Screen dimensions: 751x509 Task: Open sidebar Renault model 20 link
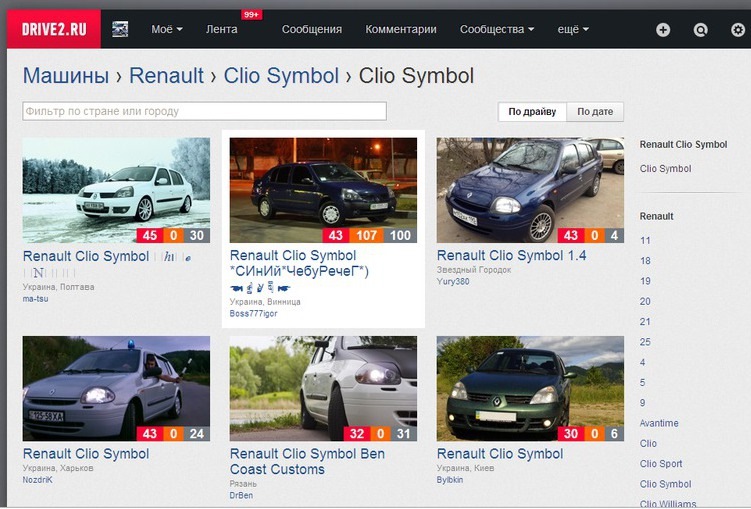(645, 301)
